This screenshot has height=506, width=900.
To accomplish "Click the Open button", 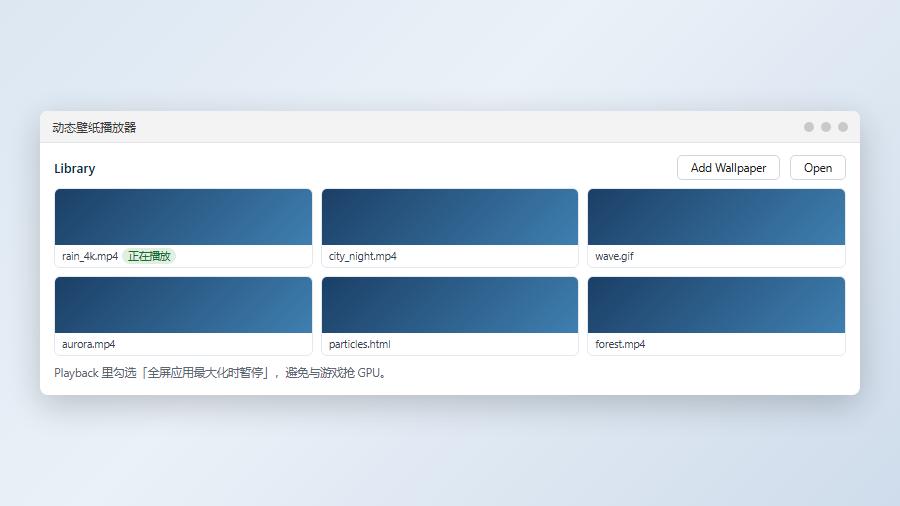I will pos(817,168).
